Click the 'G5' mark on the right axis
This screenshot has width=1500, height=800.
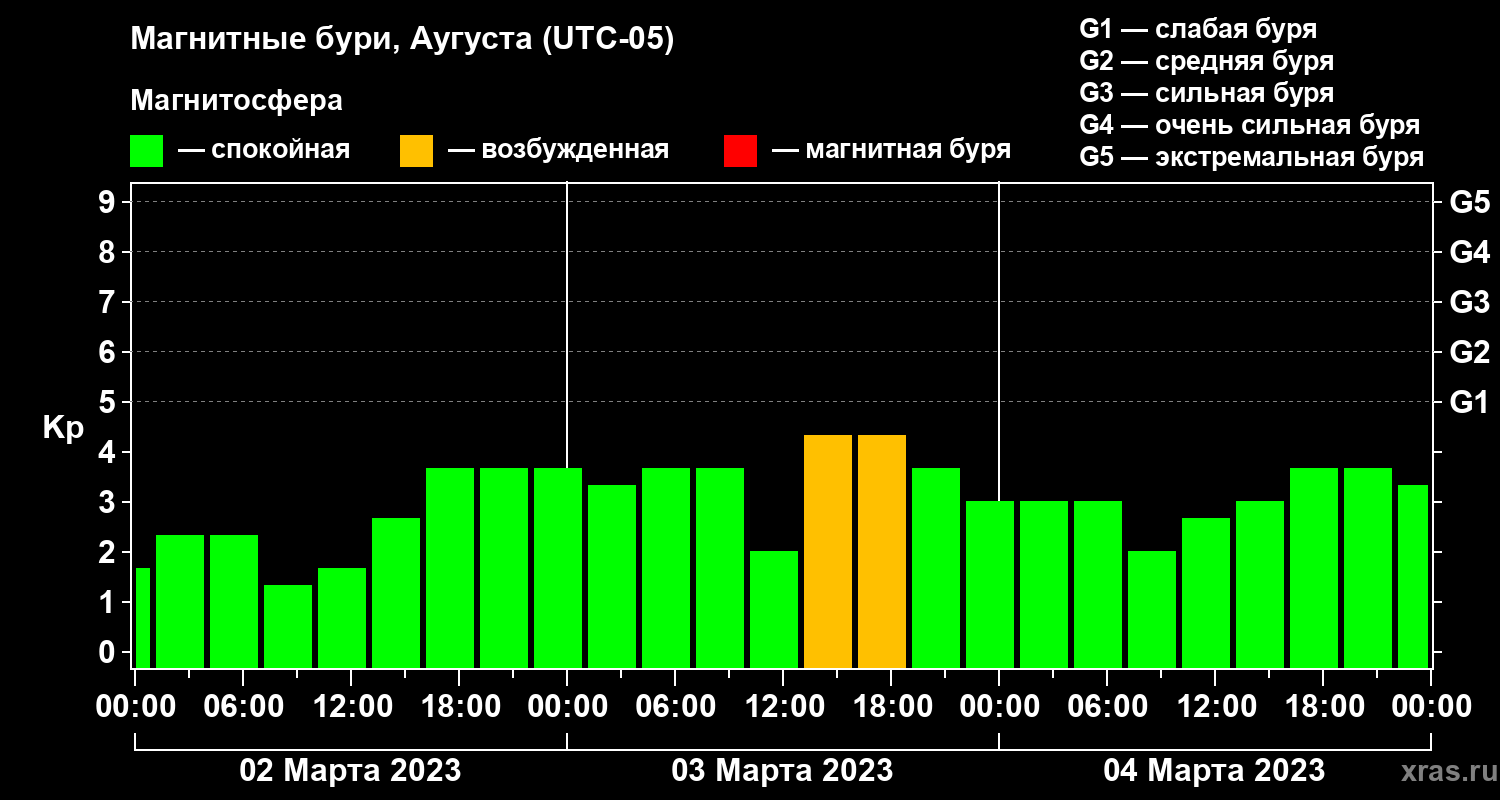point(1469,202)
